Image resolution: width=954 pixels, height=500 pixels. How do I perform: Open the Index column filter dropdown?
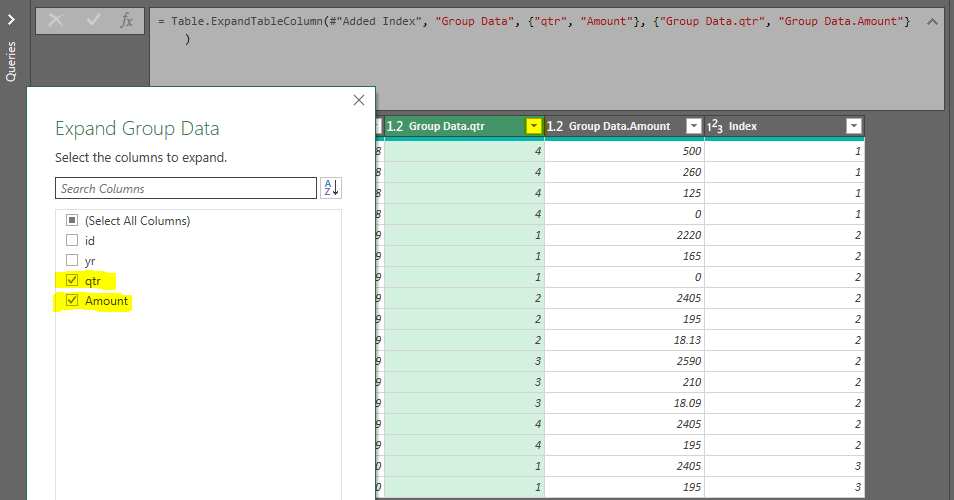click(854, 126)
